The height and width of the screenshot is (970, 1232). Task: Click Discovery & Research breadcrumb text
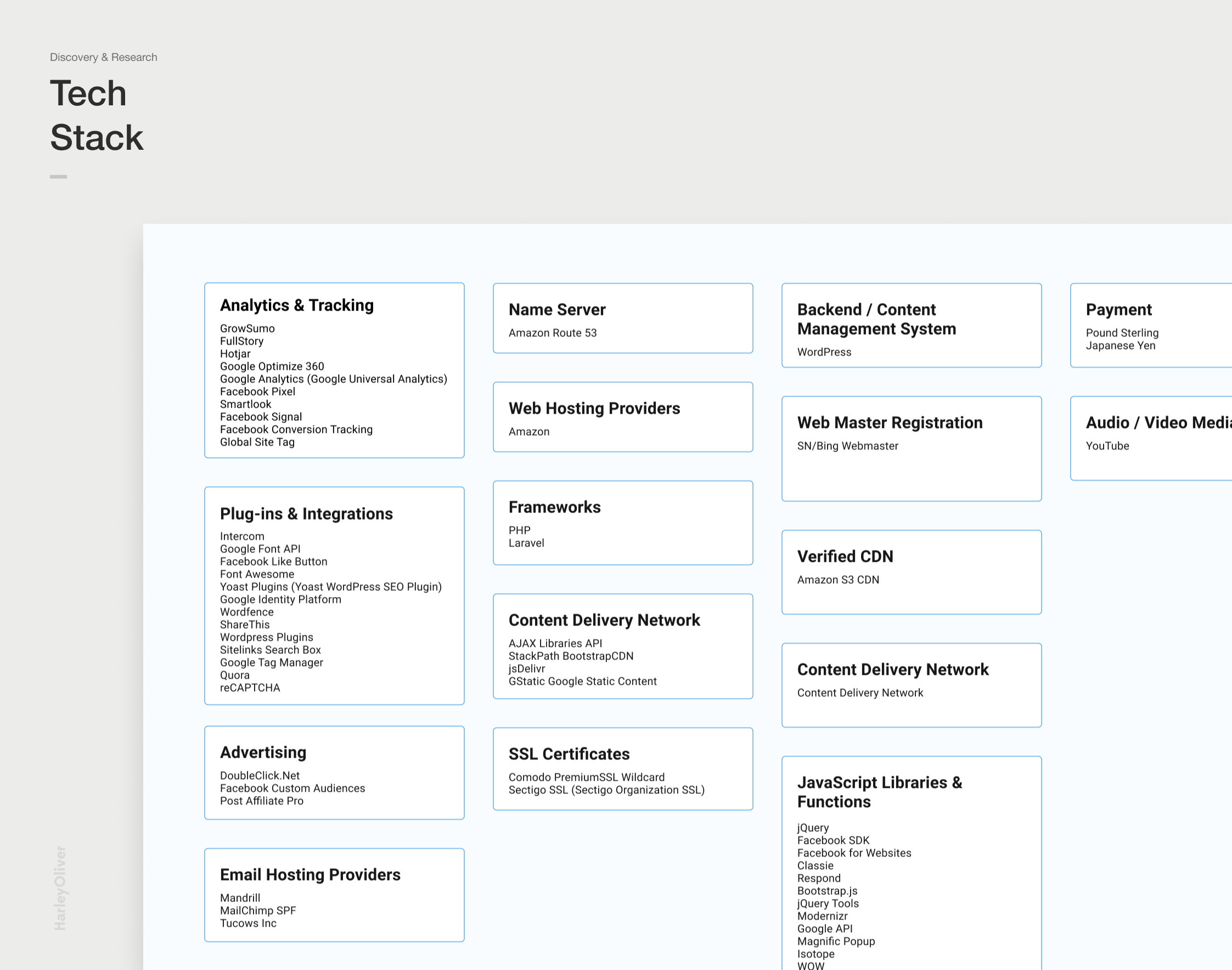pyautogui.click(x=103, y=58)
